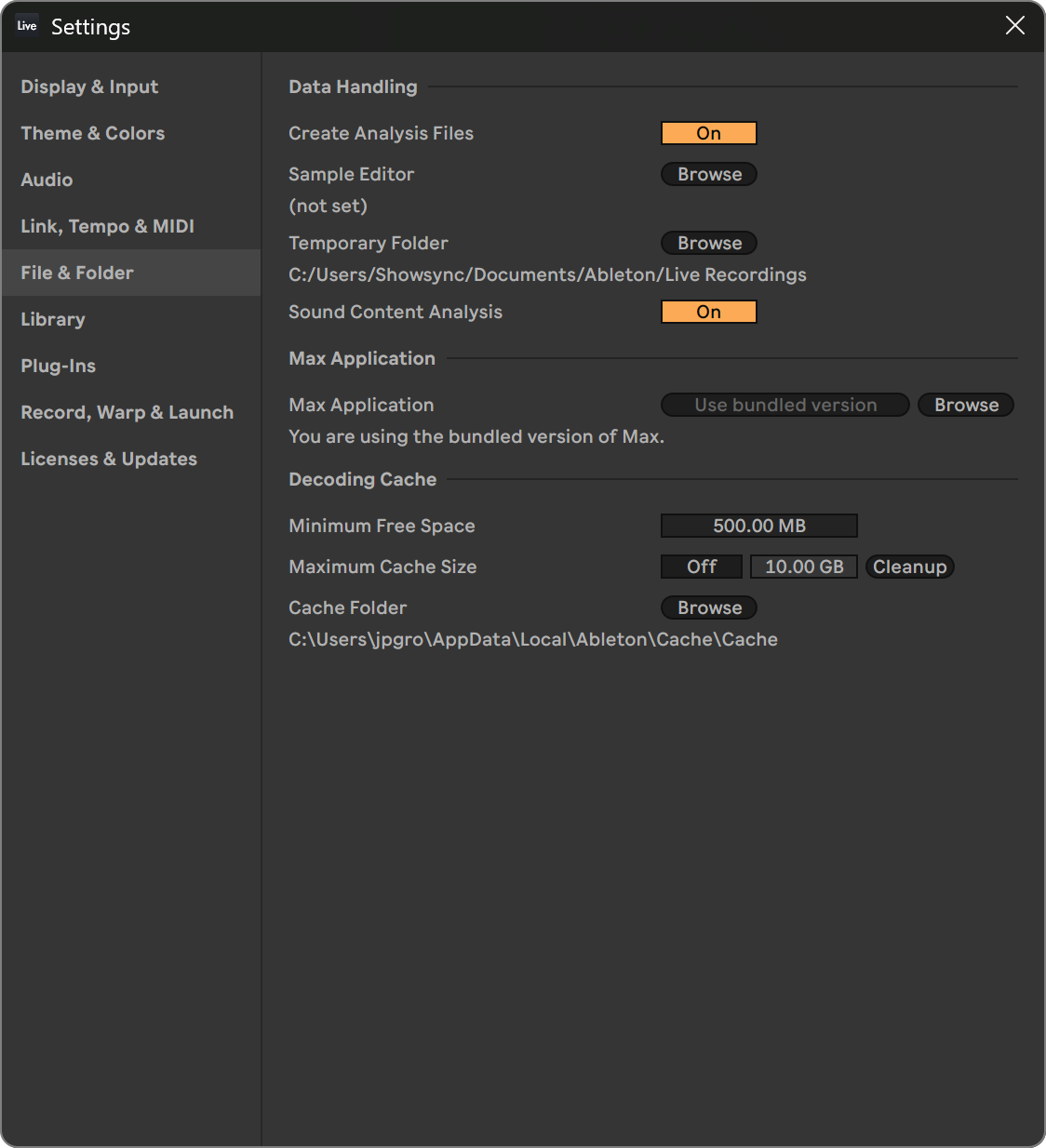1046x1148 pixels.
Task: Enable the Maximum Cache Size limit
Action: 701,567
